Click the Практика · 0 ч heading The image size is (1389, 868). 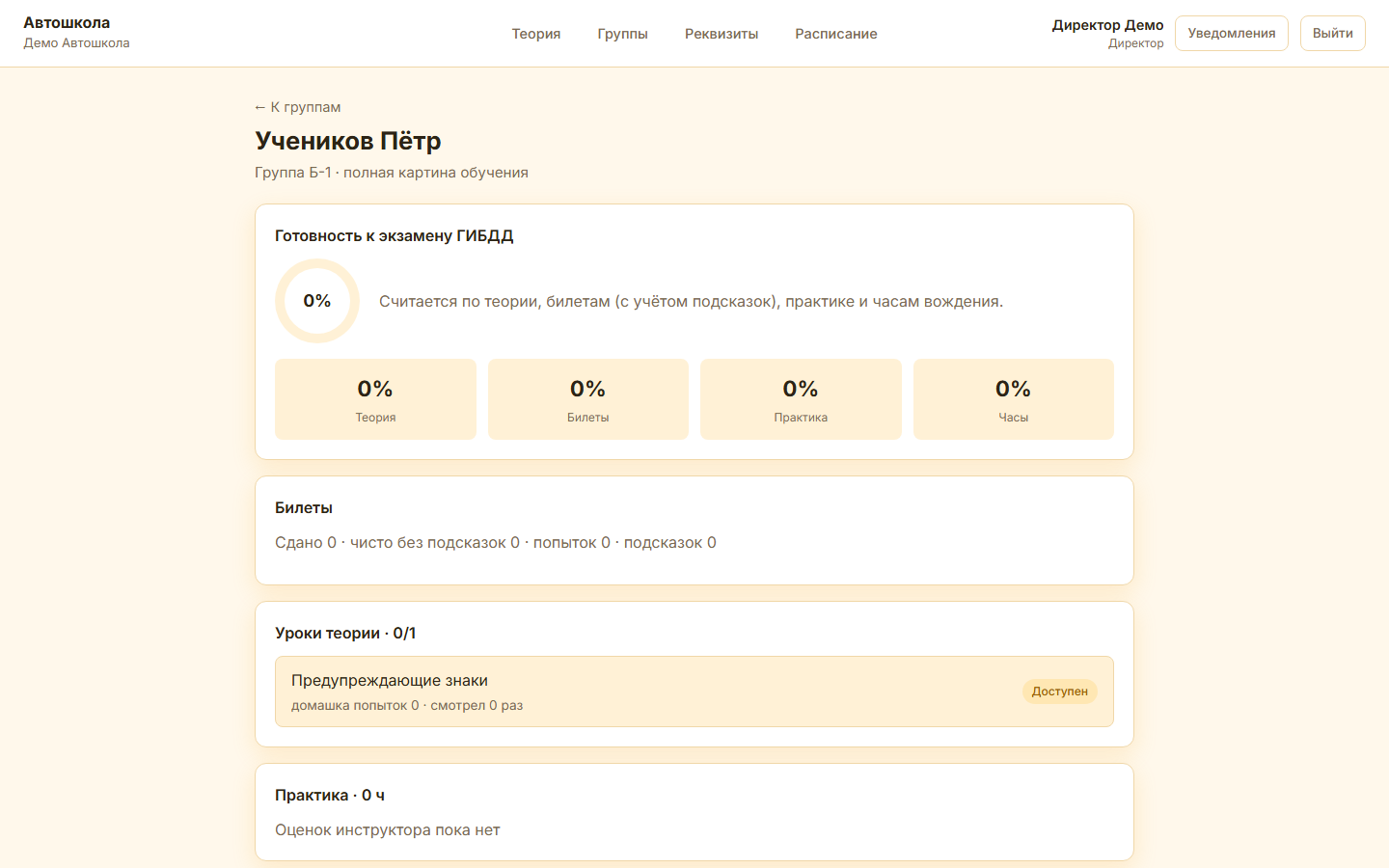coord(330,795)
